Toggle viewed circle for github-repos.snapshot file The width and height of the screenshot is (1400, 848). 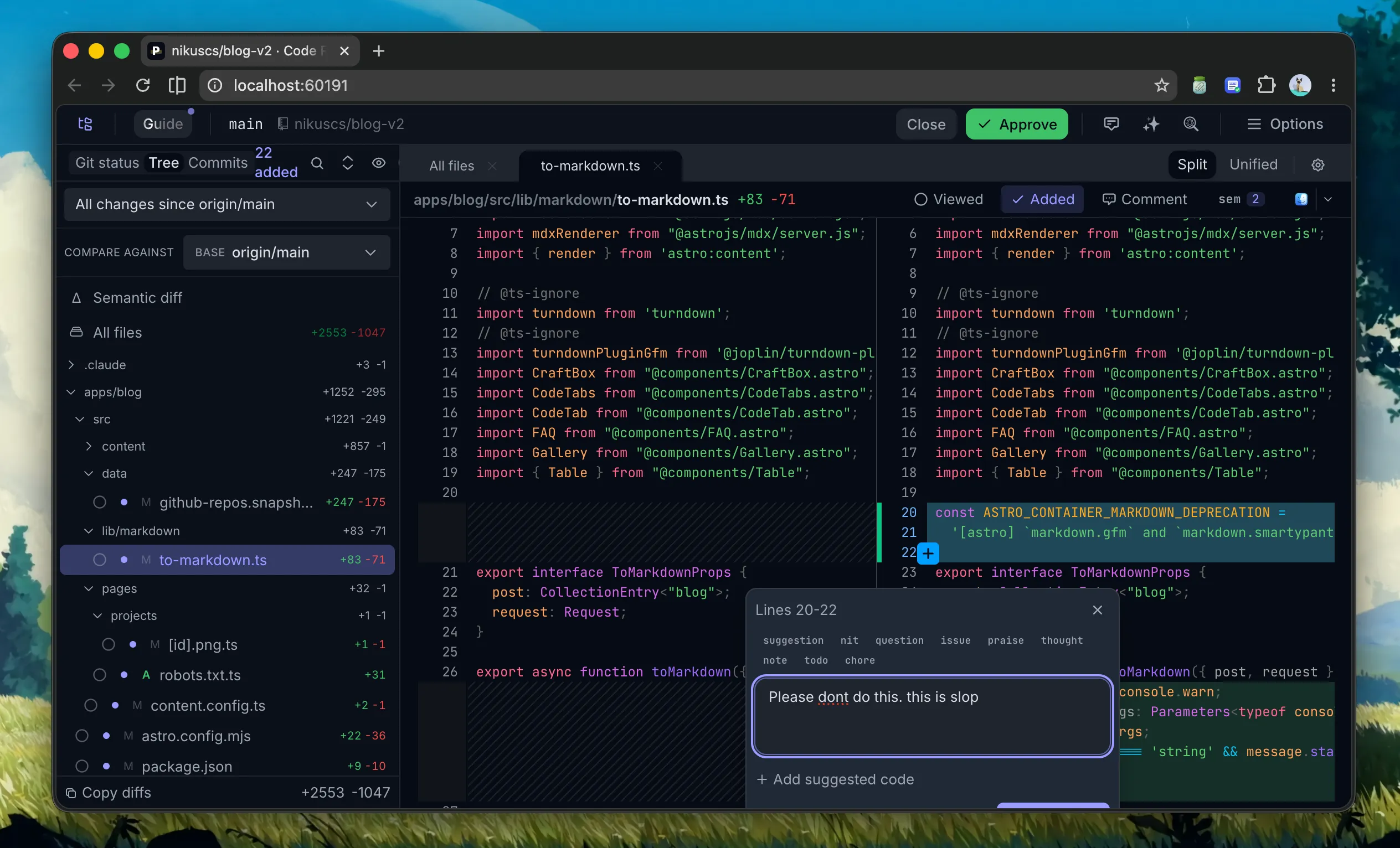point(100,502)
